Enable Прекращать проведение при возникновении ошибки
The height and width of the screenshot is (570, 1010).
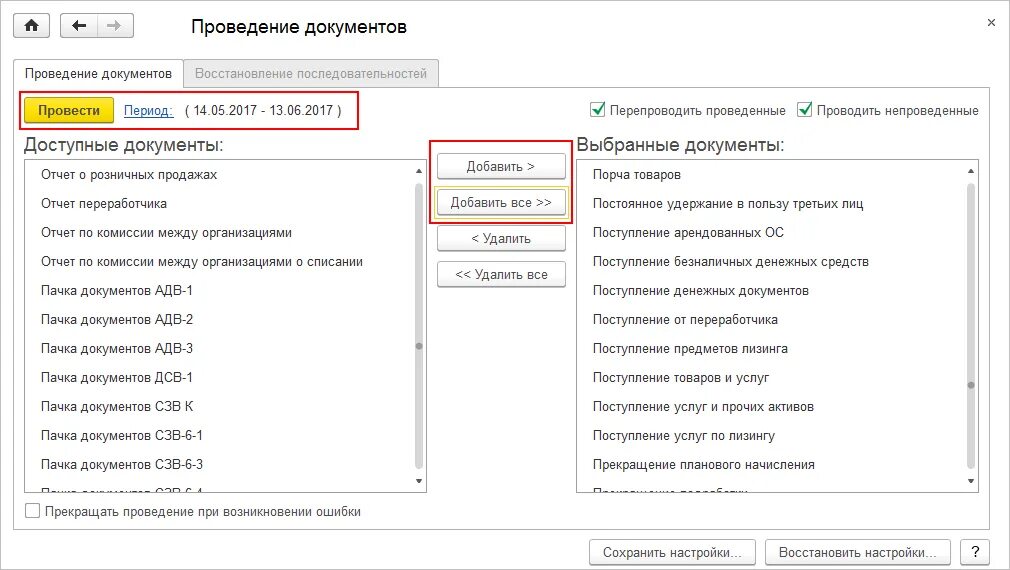32,511
